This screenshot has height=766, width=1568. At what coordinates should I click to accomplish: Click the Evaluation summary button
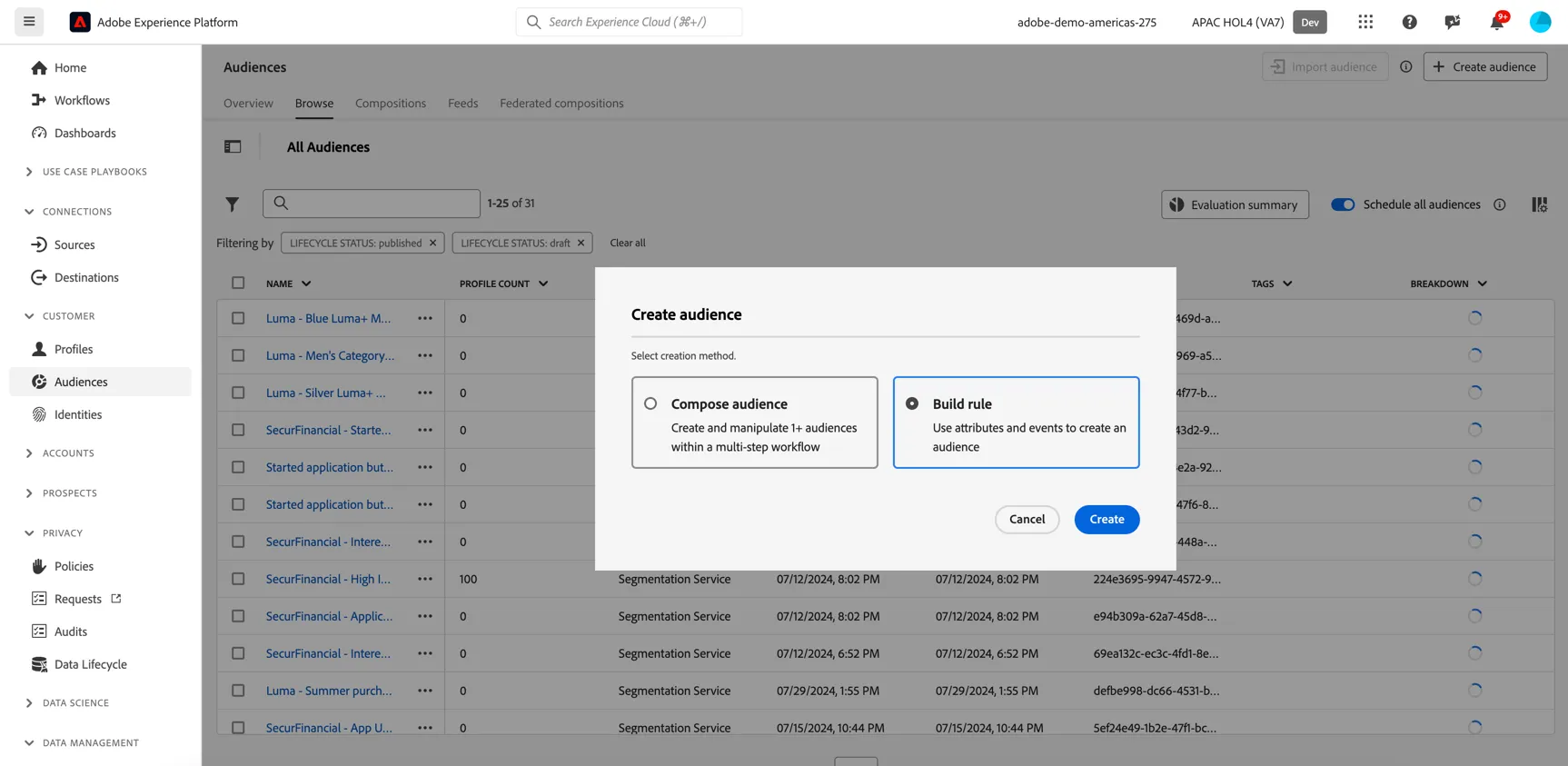click(1235, 204)
